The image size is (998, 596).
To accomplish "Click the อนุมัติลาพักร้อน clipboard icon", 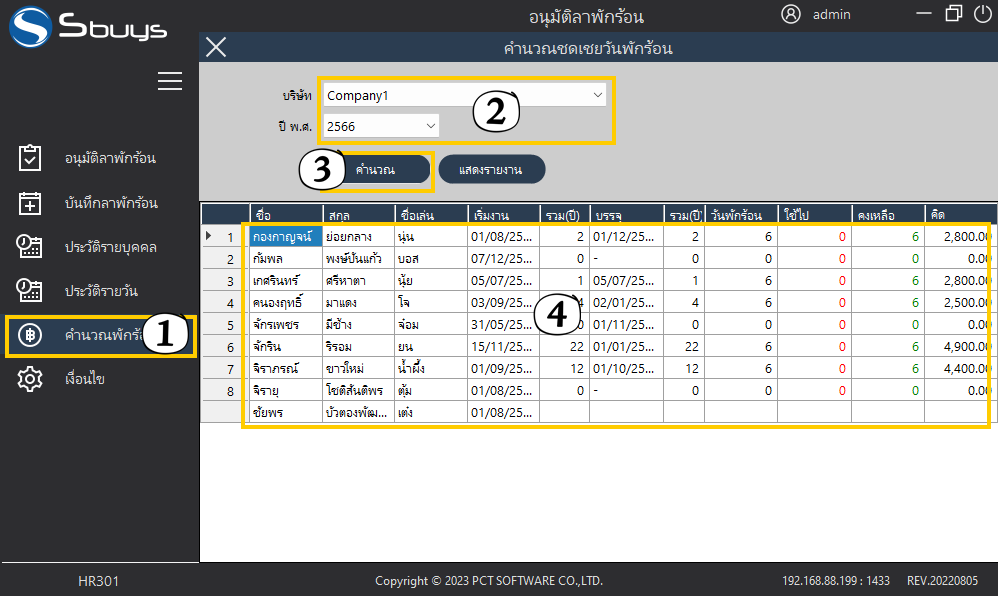I will 30,158.
